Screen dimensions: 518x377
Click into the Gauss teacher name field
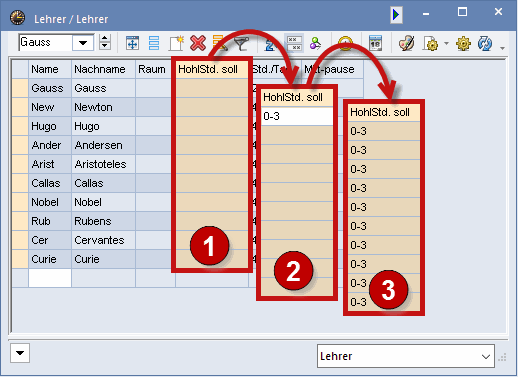(x=46, y=43)
